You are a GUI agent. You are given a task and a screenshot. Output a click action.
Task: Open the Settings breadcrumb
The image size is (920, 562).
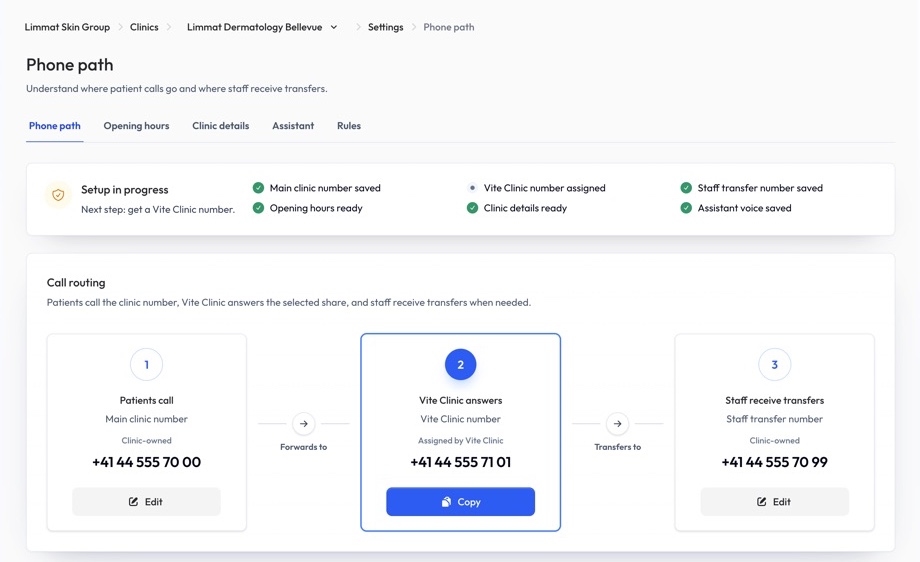385,27
